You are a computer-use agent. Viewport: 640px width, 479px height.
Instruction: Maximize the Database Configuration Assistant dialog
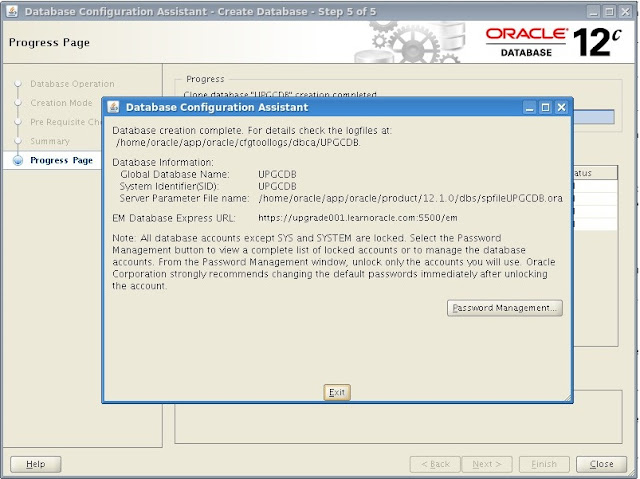click(x=545, y=107)
